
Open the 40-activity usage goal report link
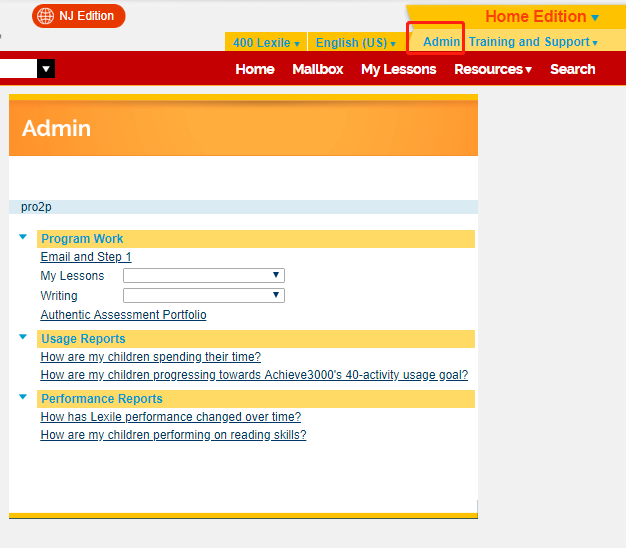pyautogui.click(x=254, y=374)
